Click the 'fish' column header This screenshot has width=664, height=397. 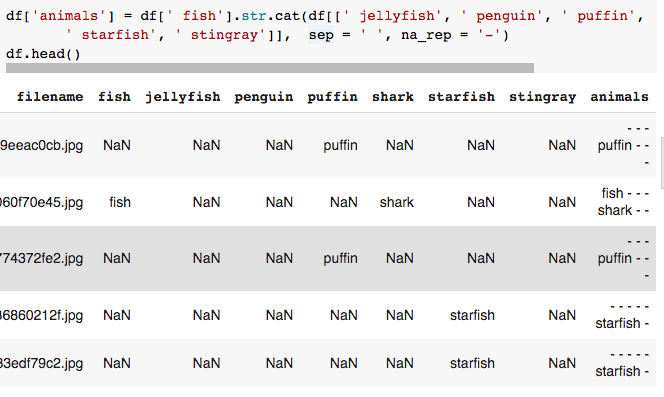[114, 97]
